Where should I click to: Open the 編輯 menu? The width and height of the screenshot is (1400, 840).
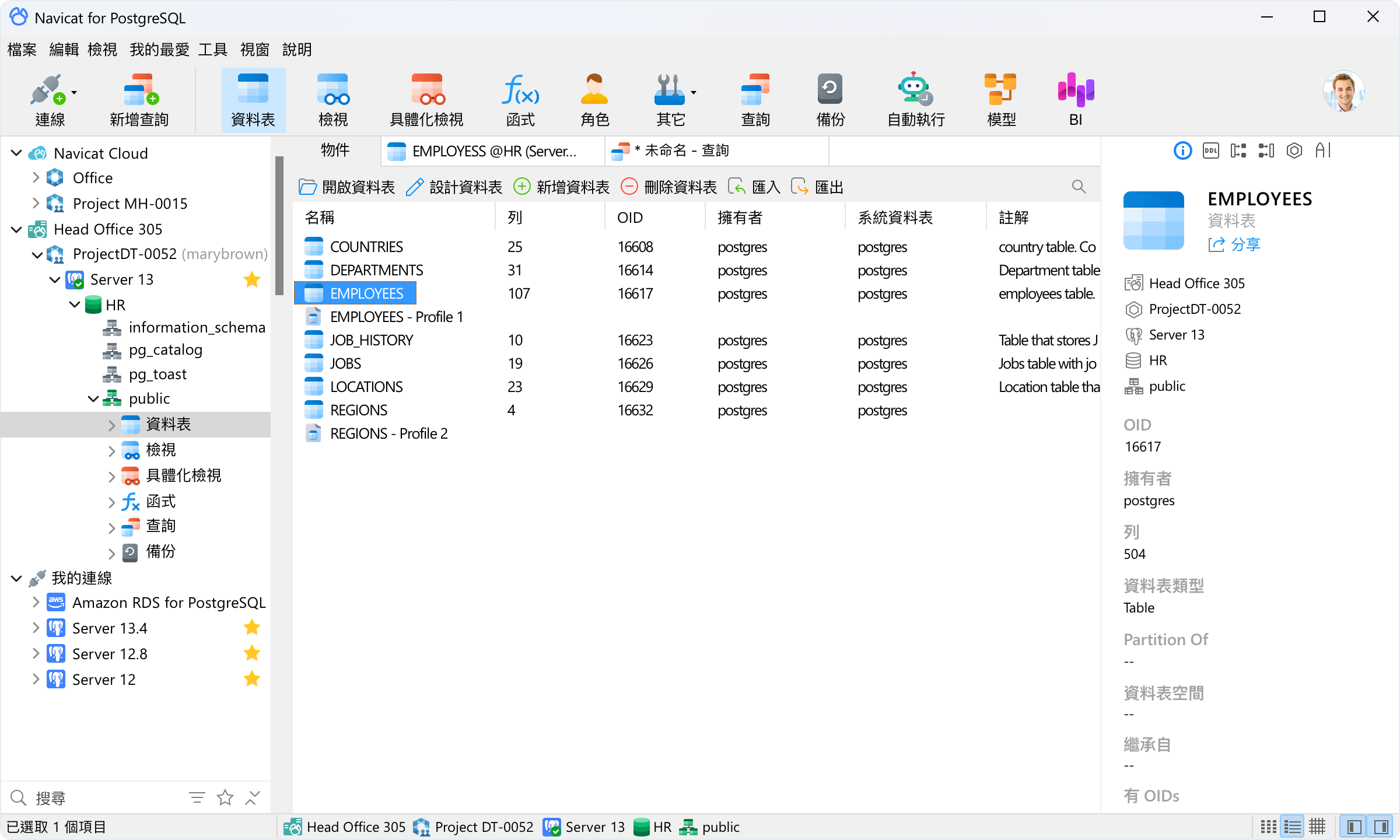point(64,50)
